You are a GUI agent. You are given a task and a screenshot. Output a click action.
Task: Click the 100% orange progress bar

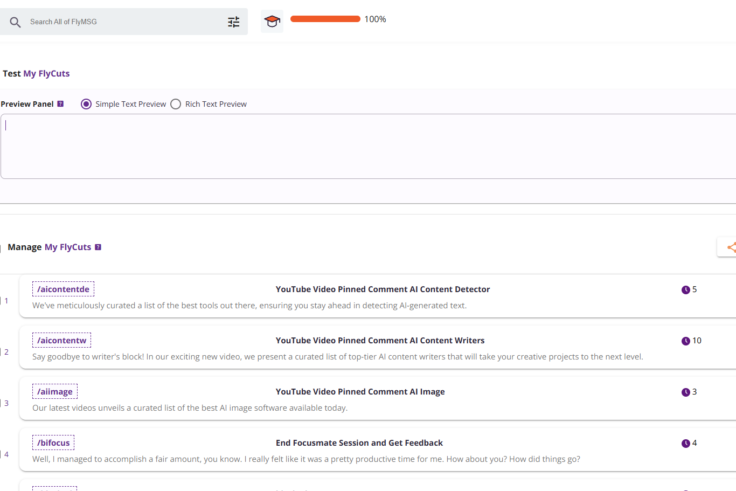point(325,19)
